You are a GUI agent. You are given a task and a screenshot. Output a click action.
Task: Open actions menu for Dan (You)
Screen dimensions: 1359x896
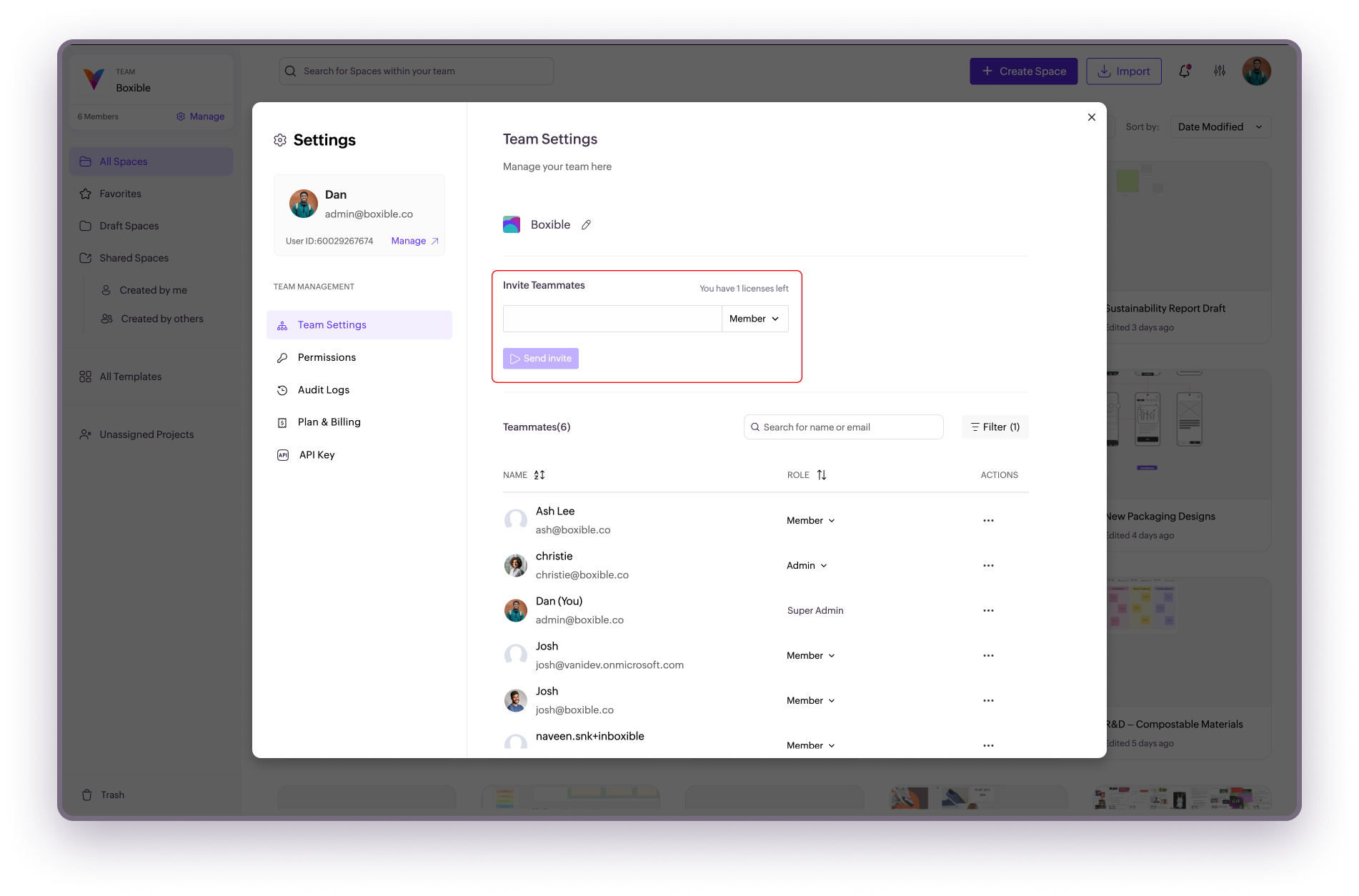click(x=988, y=611)
